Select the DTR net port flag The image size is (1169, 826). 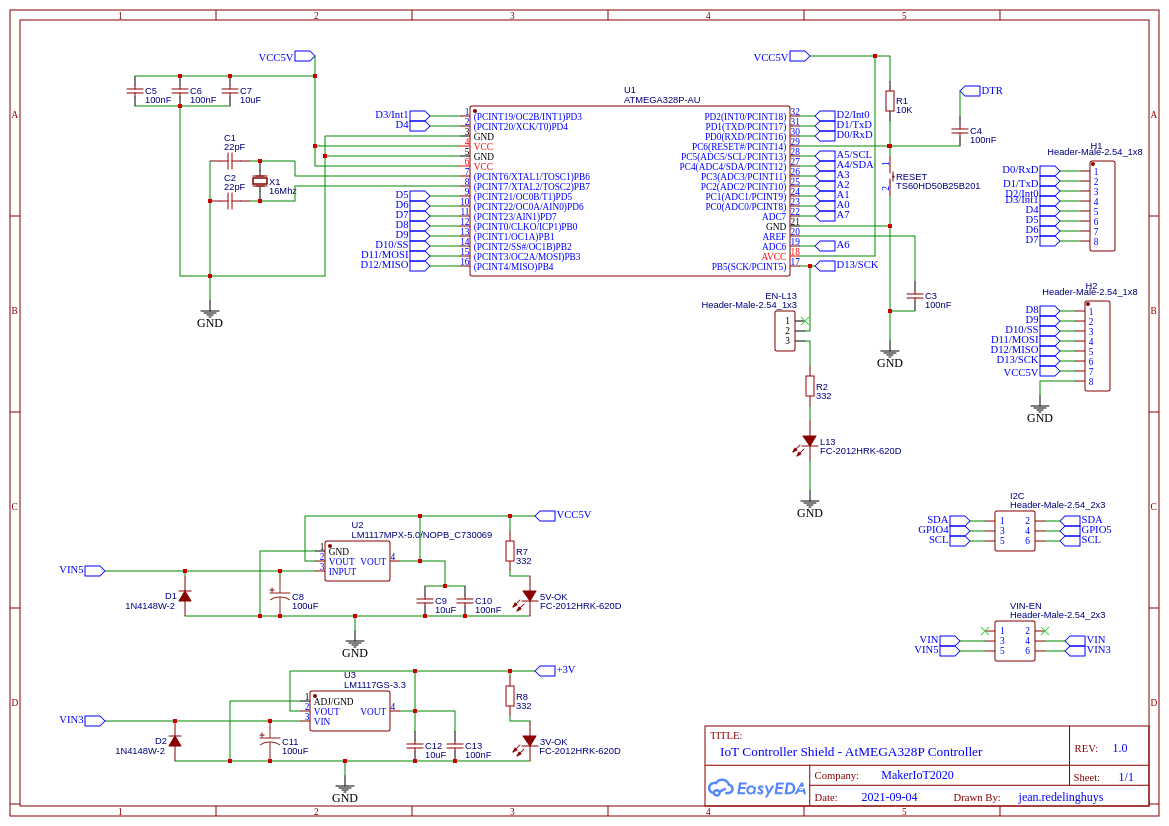pos(969,90)
